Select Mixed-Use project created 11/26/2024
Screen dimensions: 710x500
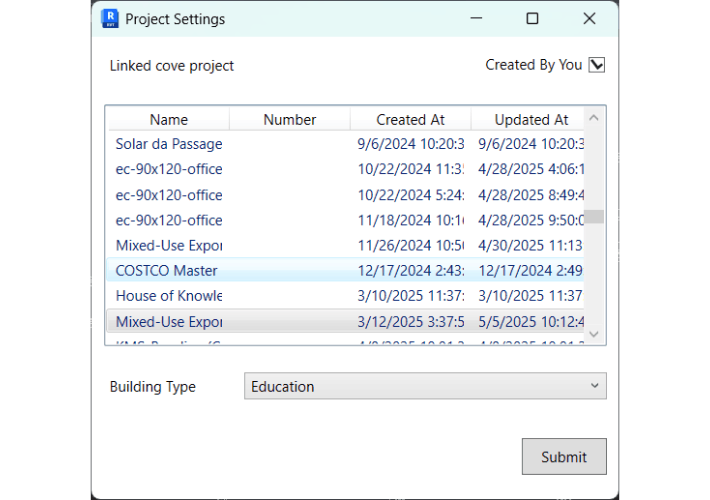168,245
